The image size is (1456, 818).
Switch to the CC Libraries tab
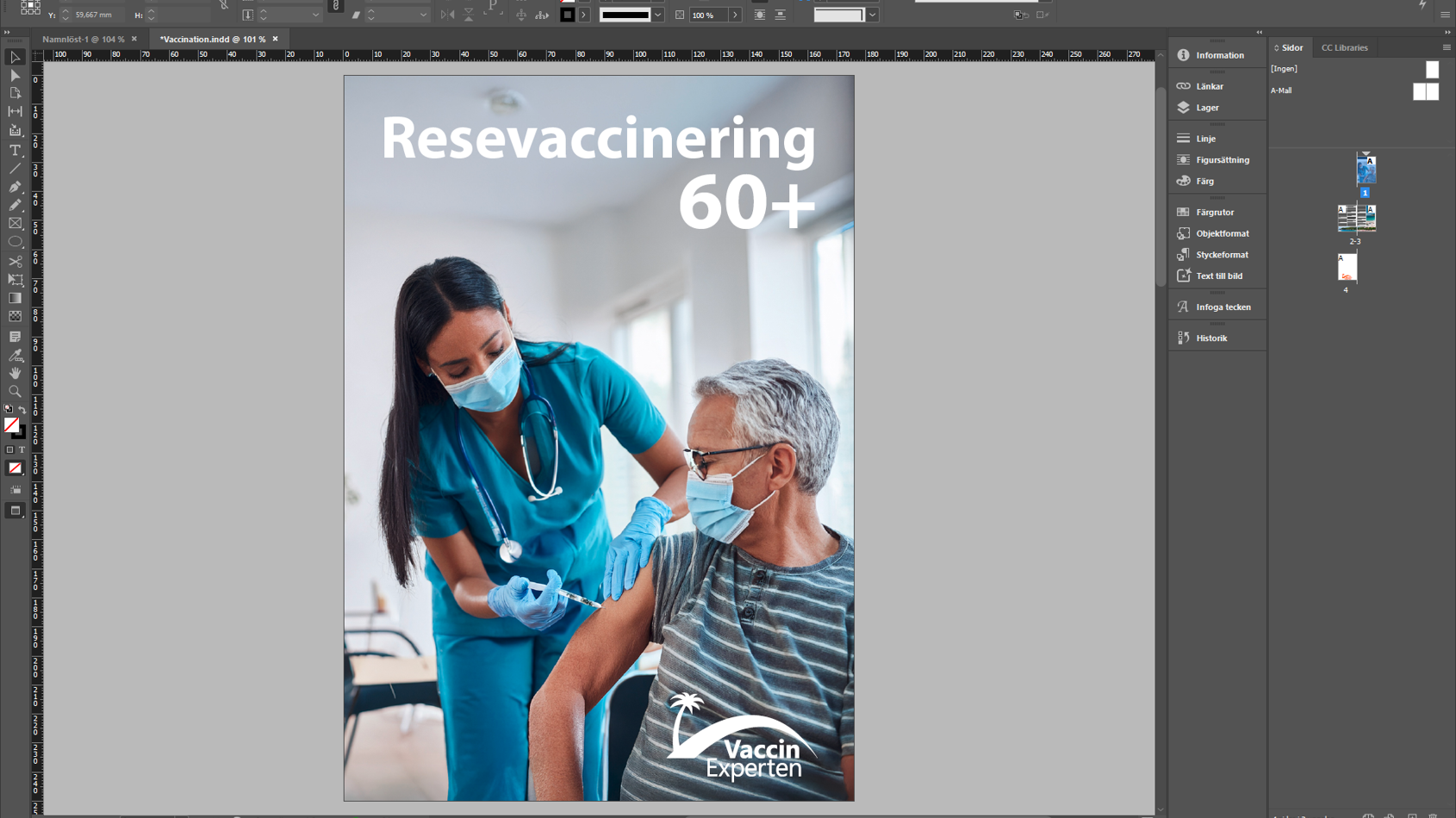tap(1344, 47)
